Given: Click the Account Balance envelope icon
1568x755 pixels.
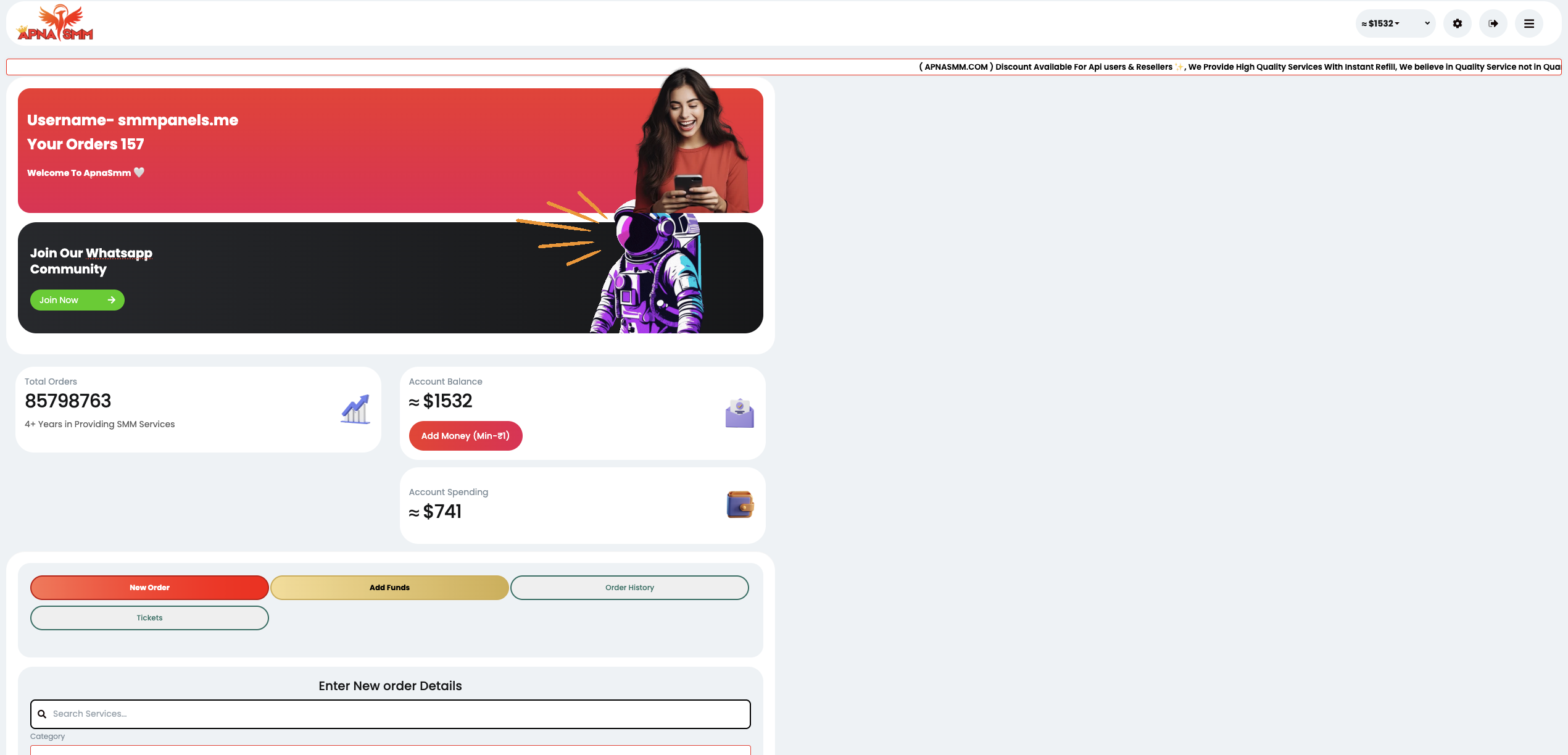Looking at the screenshot, I should 739,413.
